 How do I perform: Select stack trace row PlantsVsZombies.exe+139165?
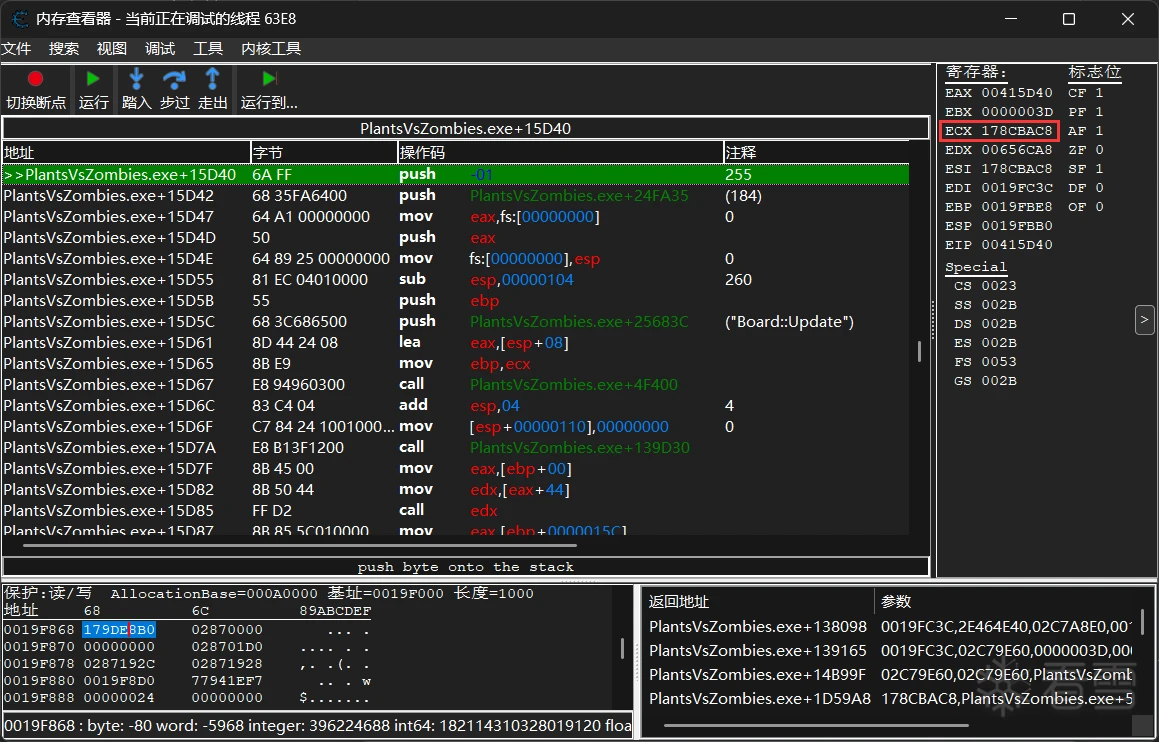(x=890, y=650)
